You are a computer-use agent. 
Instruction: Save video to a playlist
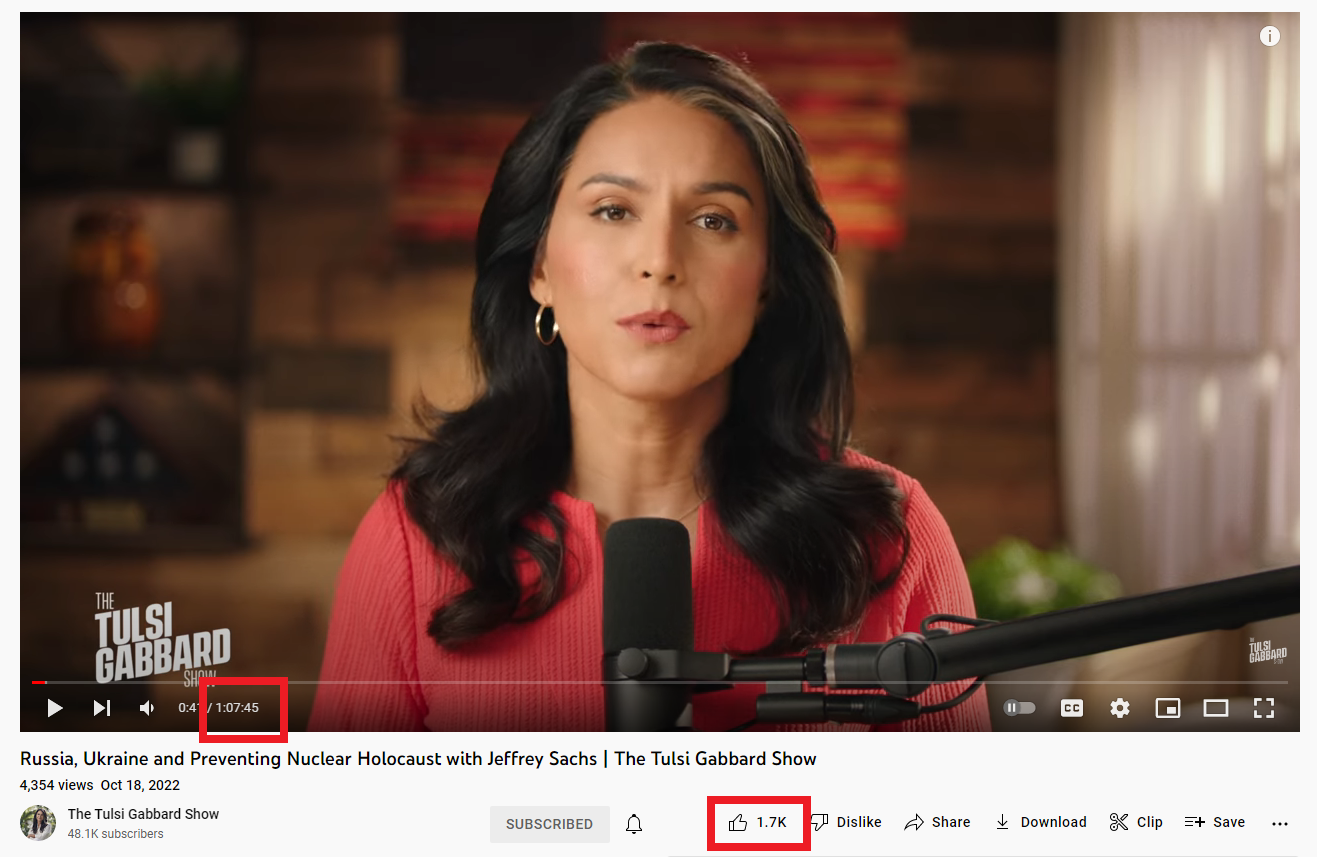pos(1214,822)
